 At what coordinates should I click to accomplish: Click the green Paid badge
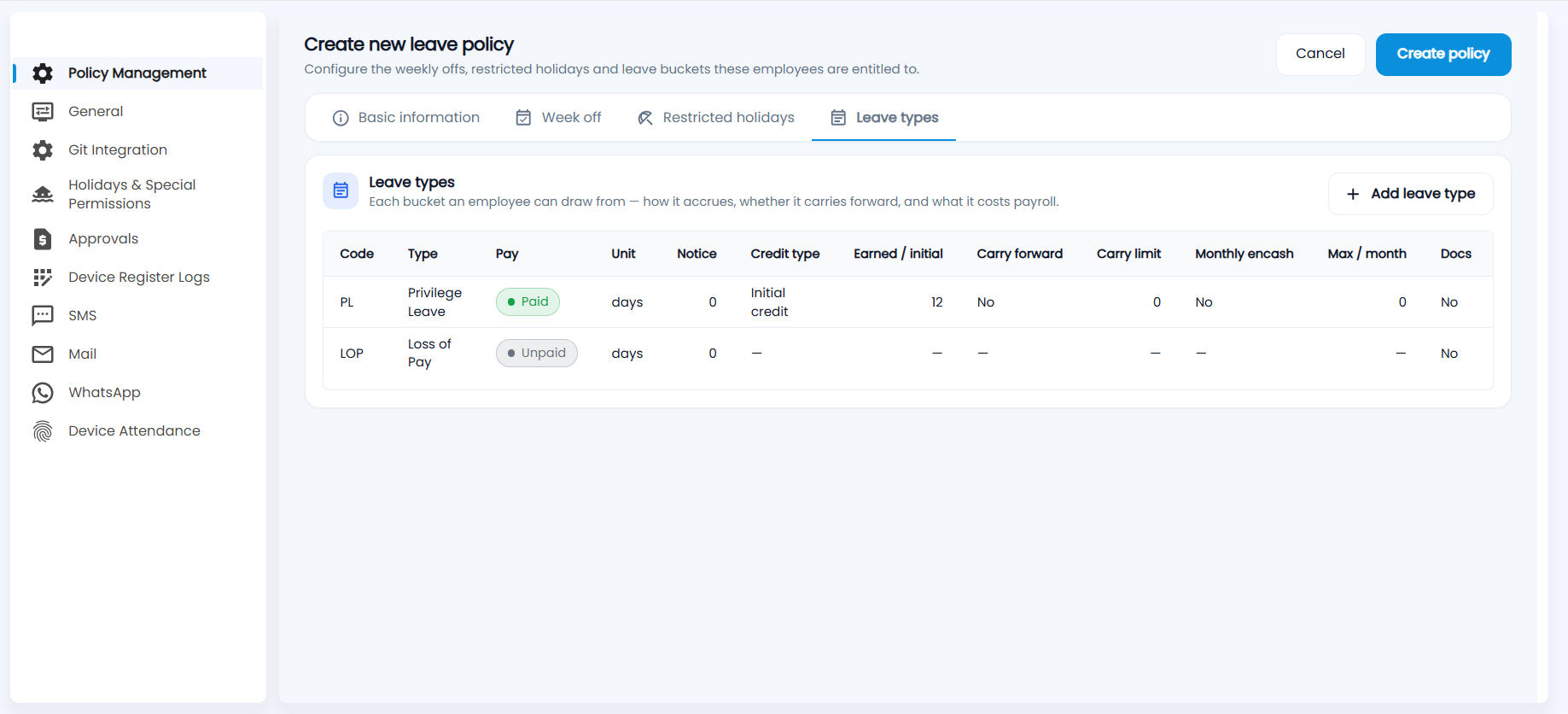pyautogui.click(x=528, y=301)
